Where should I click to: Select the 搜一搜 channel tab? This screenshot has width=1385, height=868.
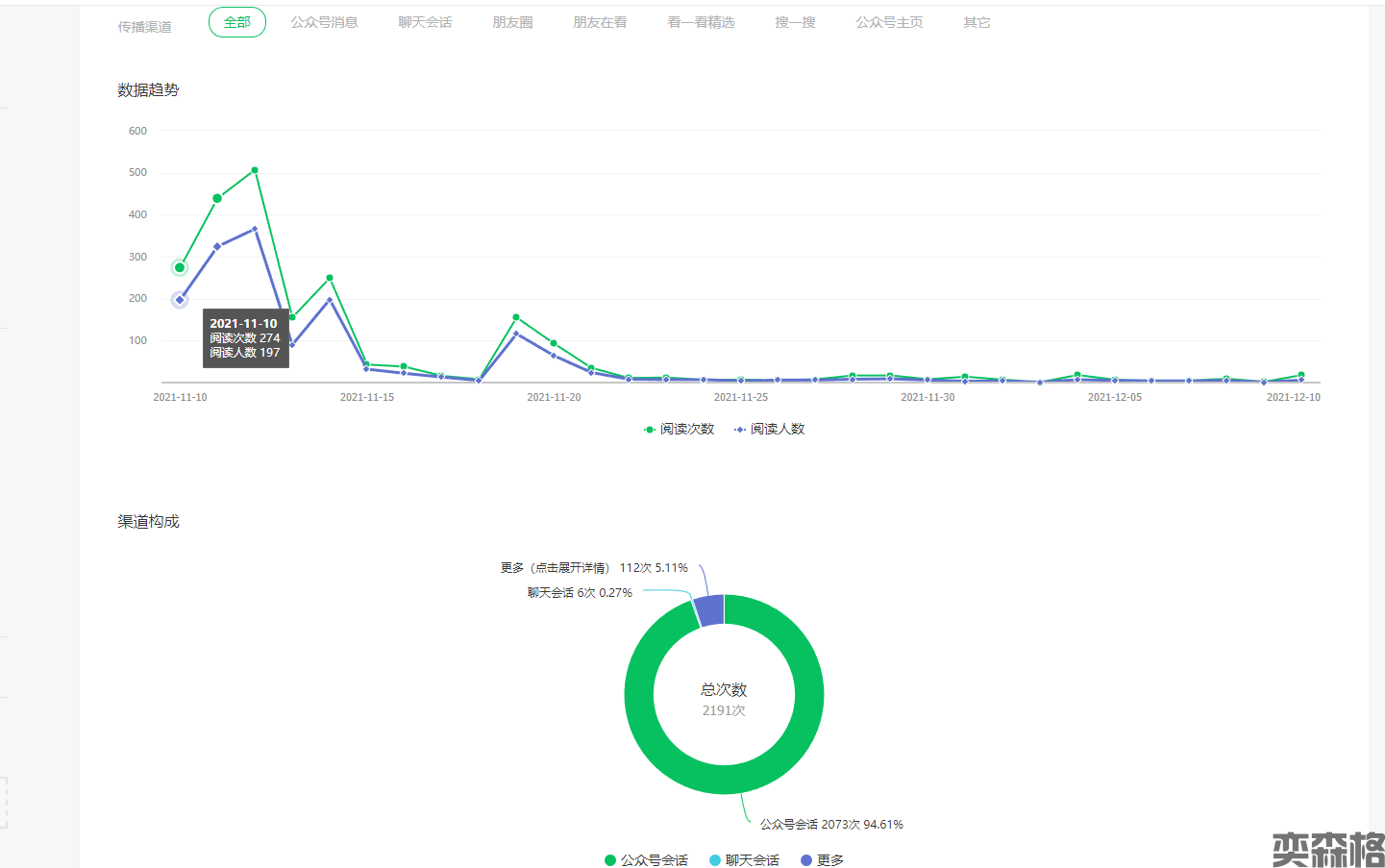point(795,22)
